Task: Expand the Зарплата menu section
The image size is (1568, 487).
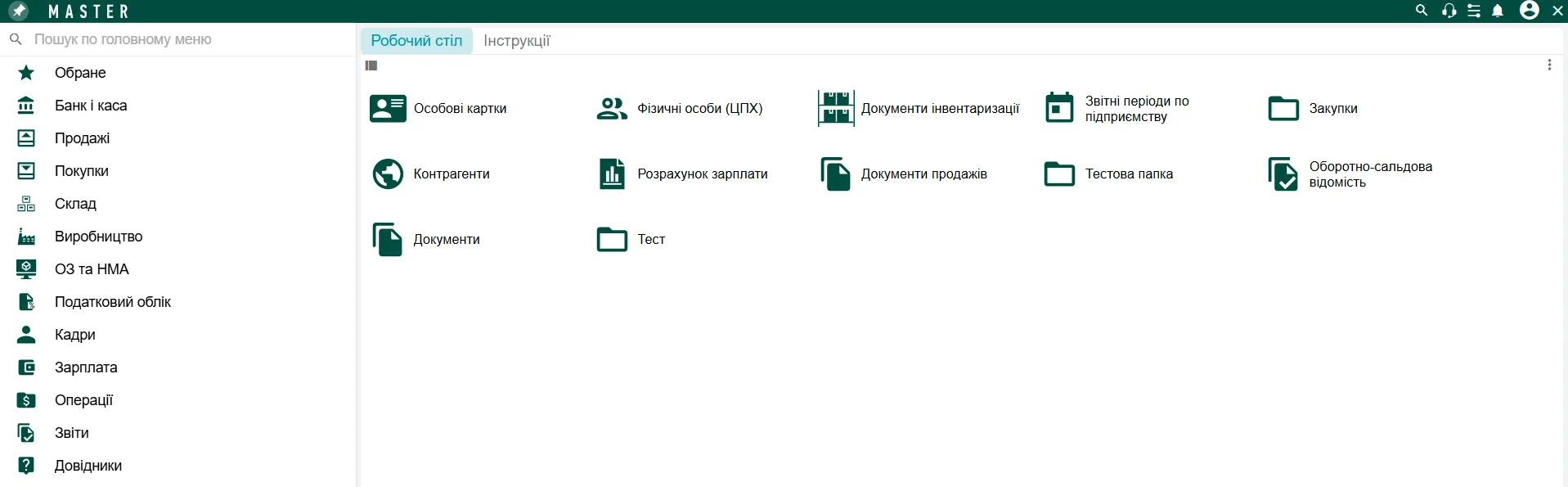Action: point(86,368)
